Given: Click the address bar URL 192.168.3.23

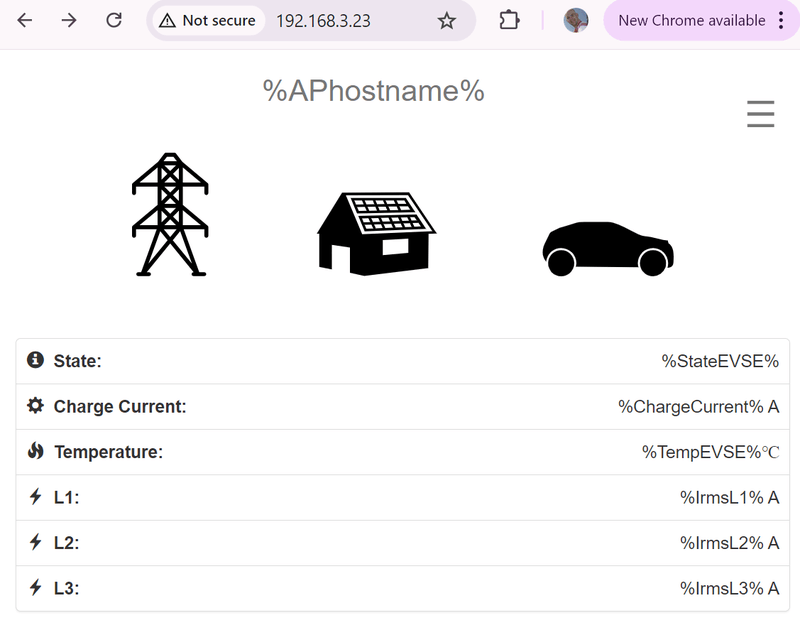Looking at the screenshot, I should [x=323, y=20].
